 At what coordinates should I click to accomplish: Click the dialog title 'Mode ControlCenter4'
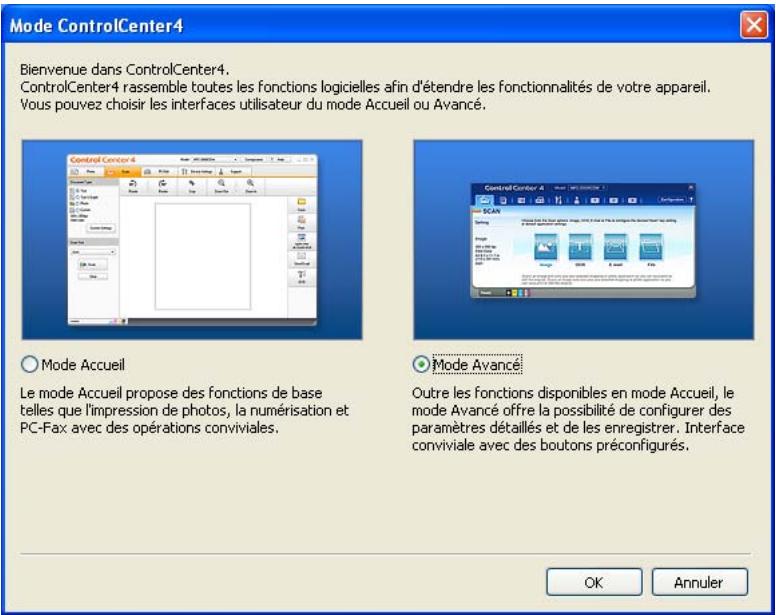tap(97, 25)
